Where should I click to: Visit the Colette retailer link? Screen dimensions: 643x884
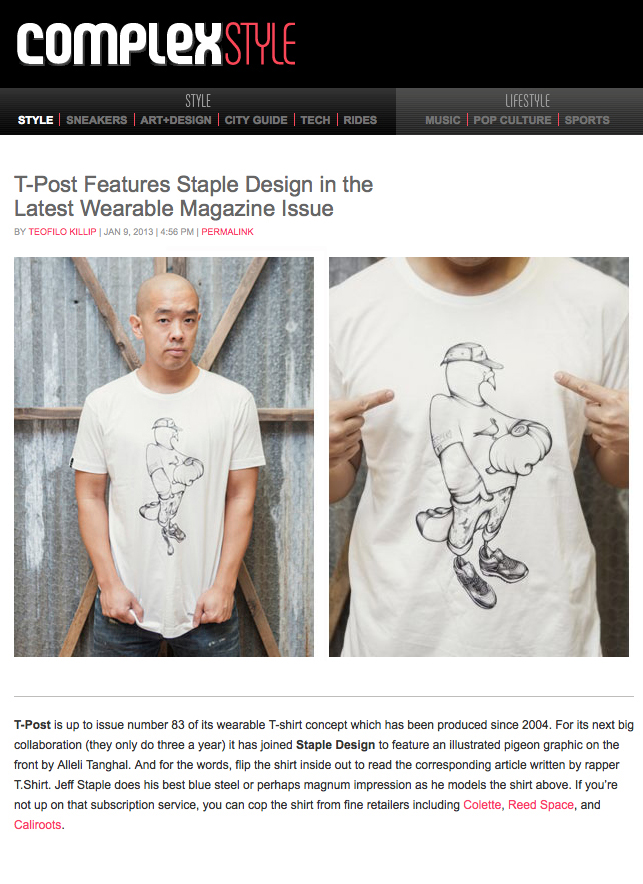tap(482, 805)
